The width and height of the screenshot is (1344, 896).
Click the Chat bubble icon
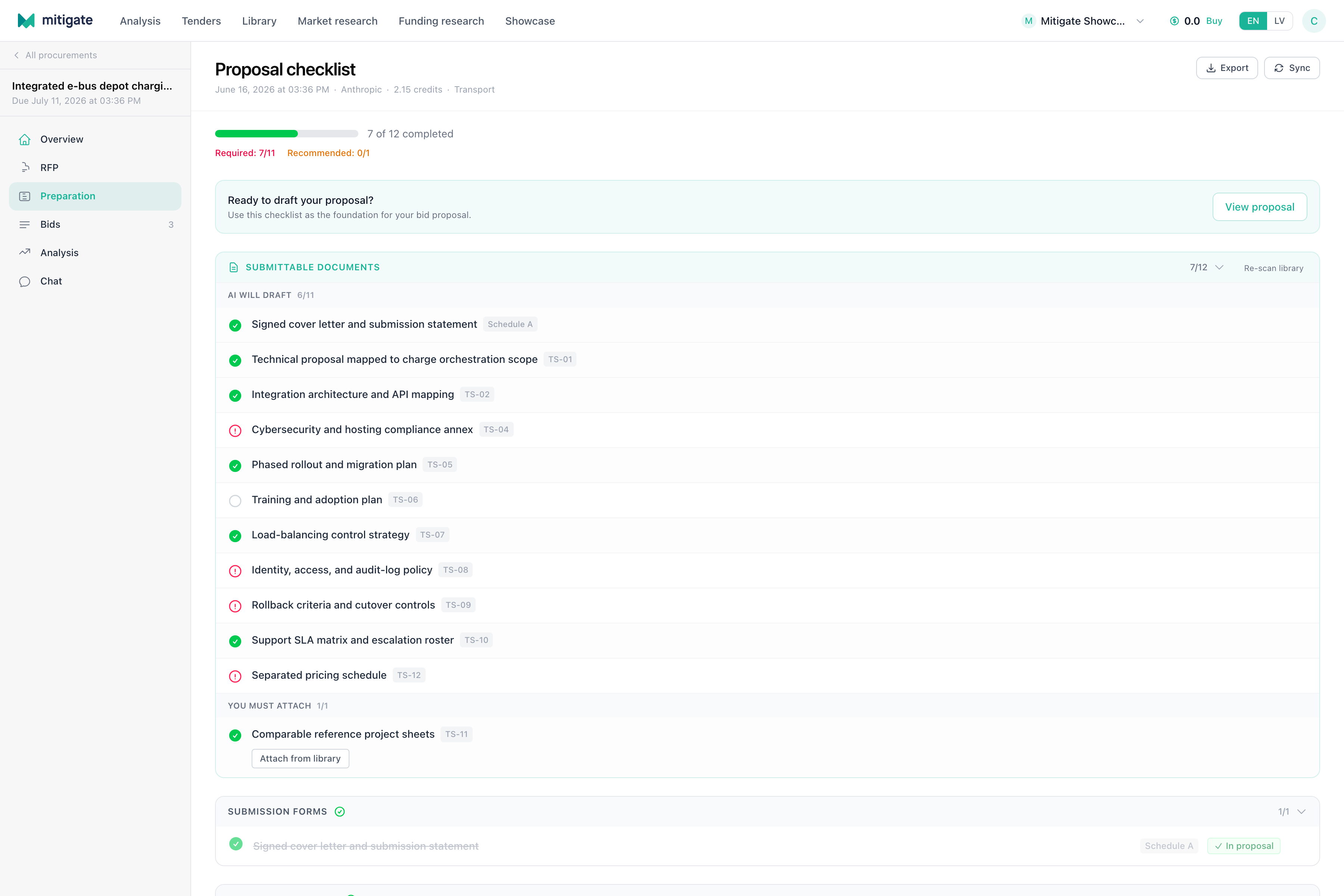tap(25, 281)
